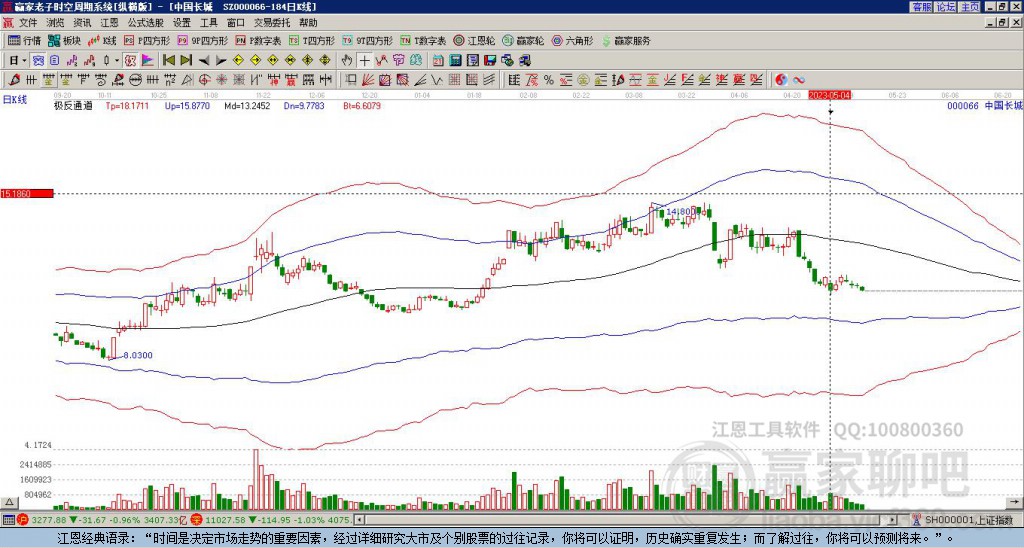Click the red compass target icon
The image size is (1024, 548).
[x=204, y=80]
